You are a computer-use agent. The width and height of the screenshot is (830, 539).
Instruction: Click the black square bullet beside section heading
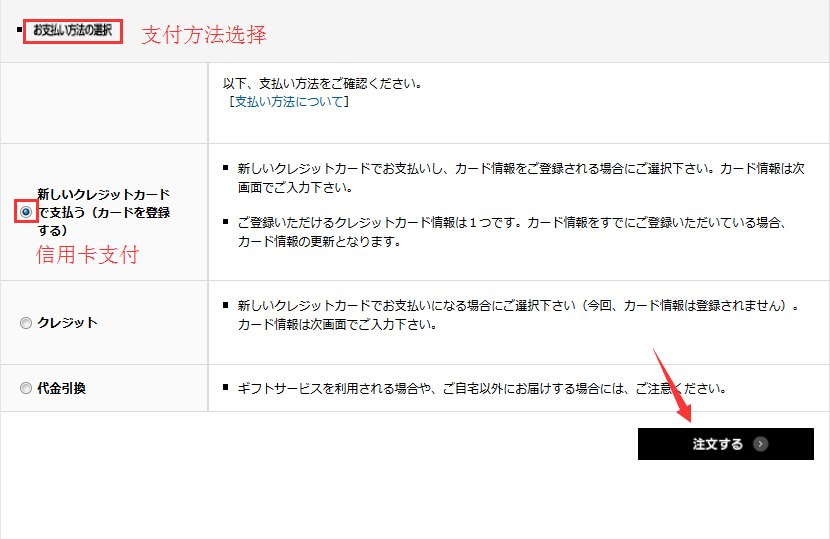tap(19, 30)
